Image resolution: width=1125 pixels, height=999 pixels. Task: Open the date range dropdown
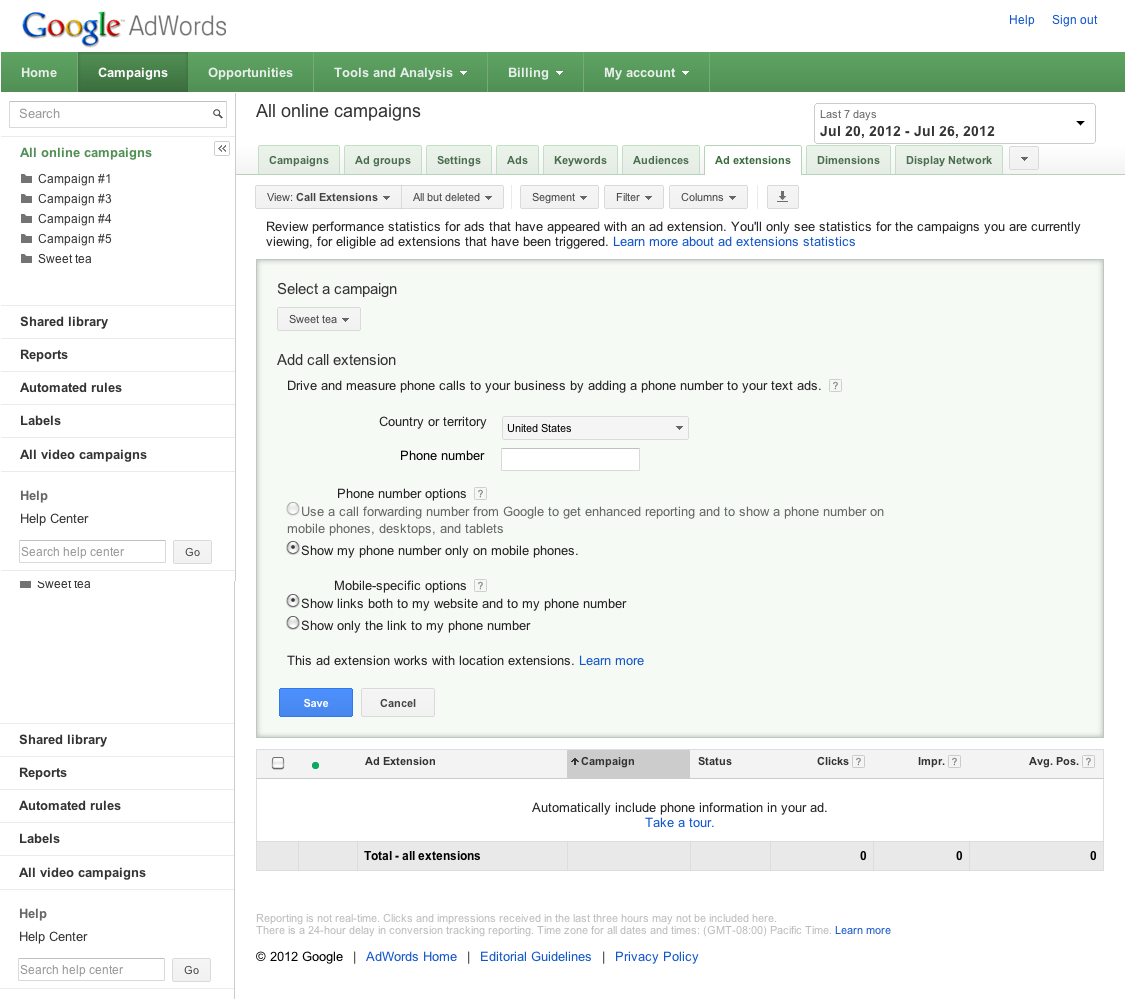coord(954,124)
